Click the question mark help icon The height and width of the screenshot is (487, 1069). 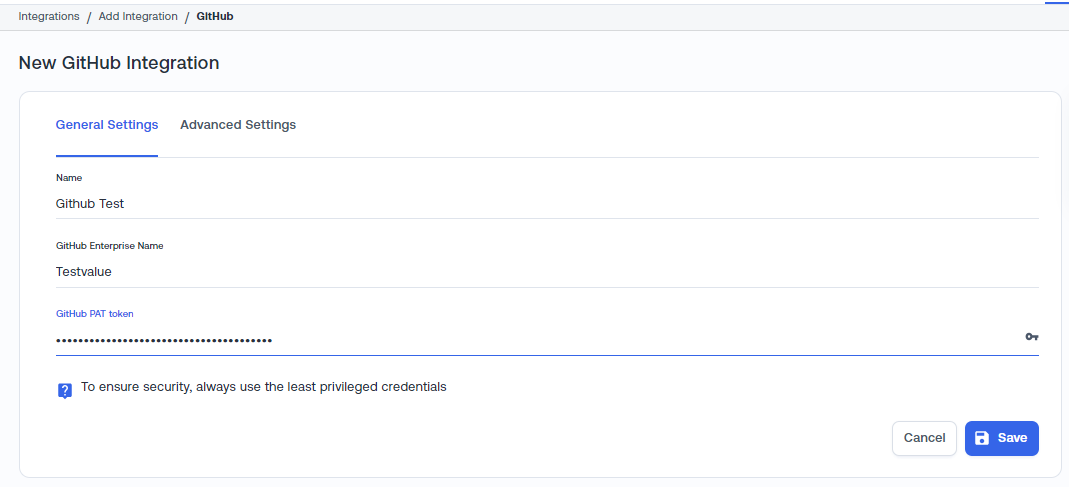(x=65, y=390)
